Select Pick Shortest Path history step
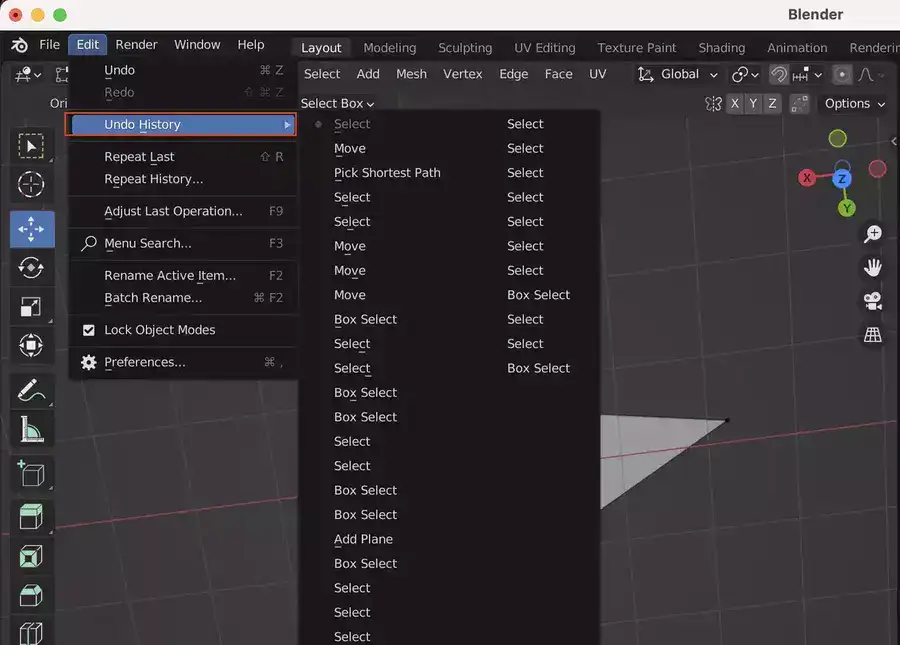This screenshot has width=900, height=645. point(387,173)
